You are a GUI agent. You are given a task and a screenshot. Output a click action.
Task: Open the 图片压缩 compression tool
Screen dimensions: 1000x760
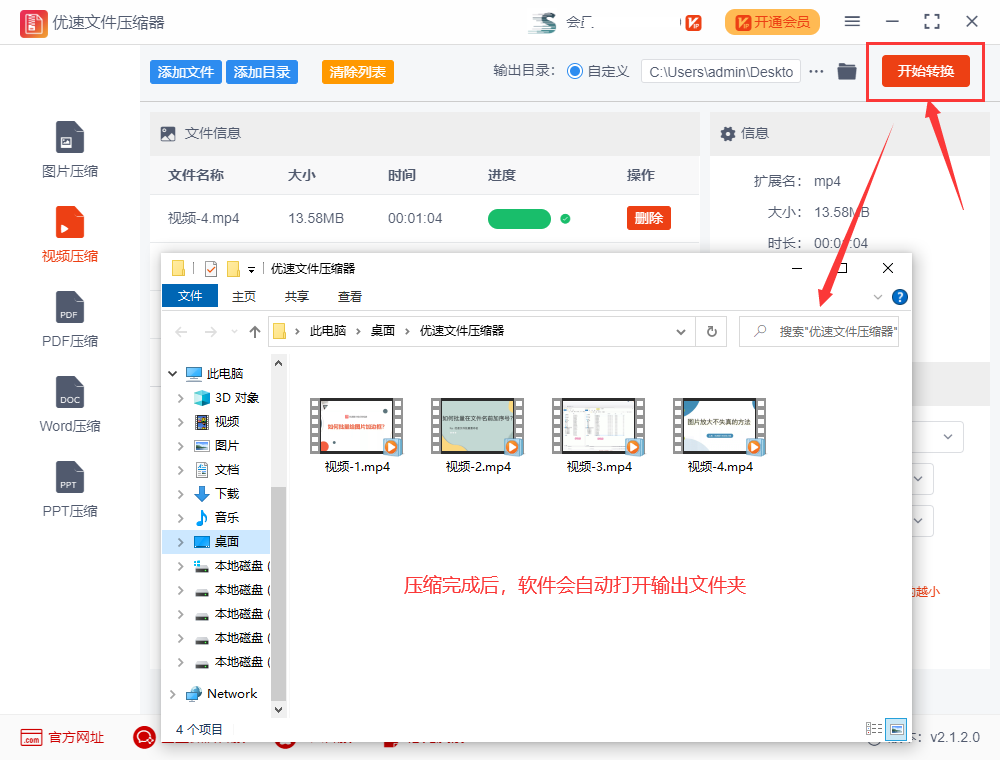click(x=69, y=150)
